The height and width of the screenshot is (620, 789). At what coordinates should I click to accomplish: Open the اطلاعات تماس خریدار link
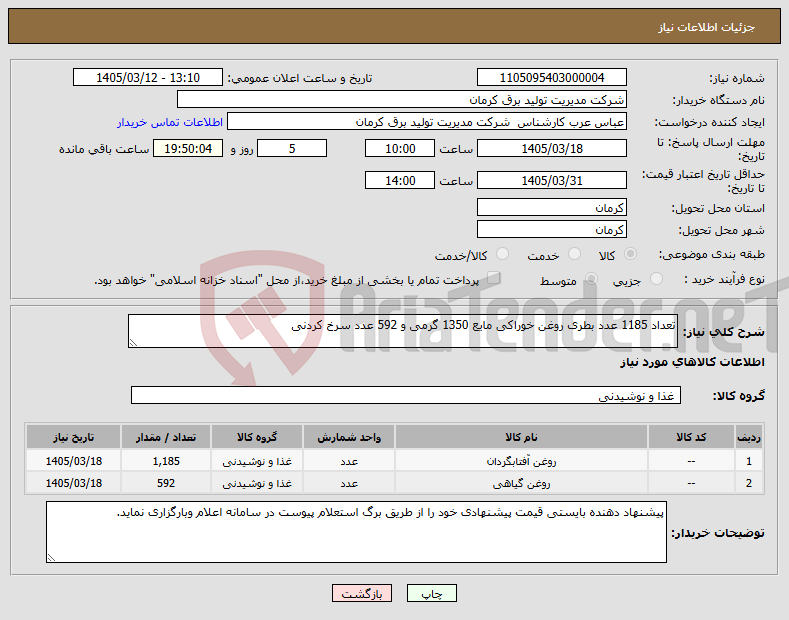pyautogui.click(x=170, y=122)
